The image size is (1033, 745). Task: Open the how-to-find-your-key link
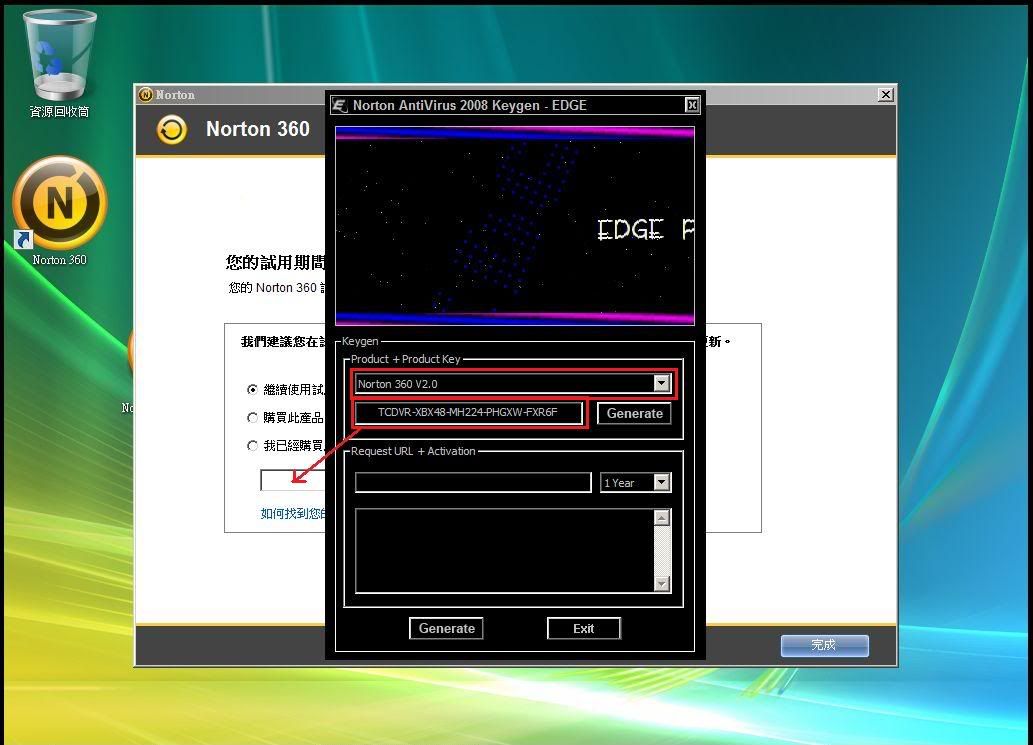293,513
